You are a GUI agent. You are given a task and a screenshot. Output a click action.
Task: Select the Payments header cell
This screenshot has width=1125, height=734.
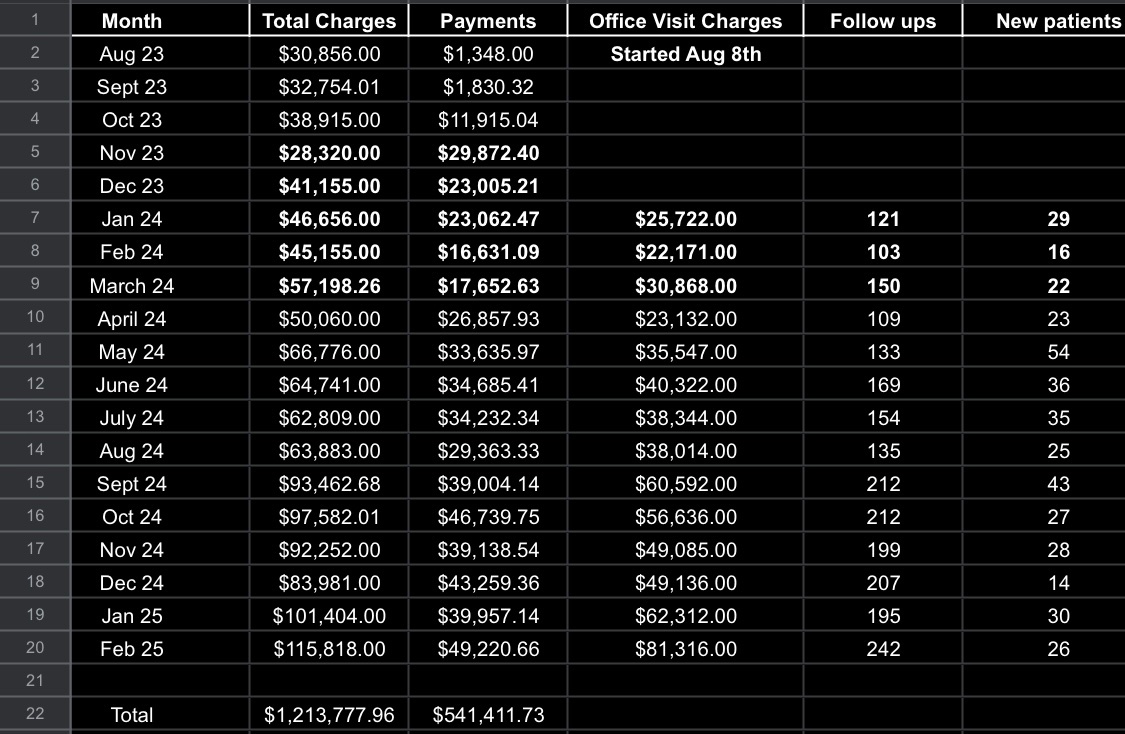[488, 21]
